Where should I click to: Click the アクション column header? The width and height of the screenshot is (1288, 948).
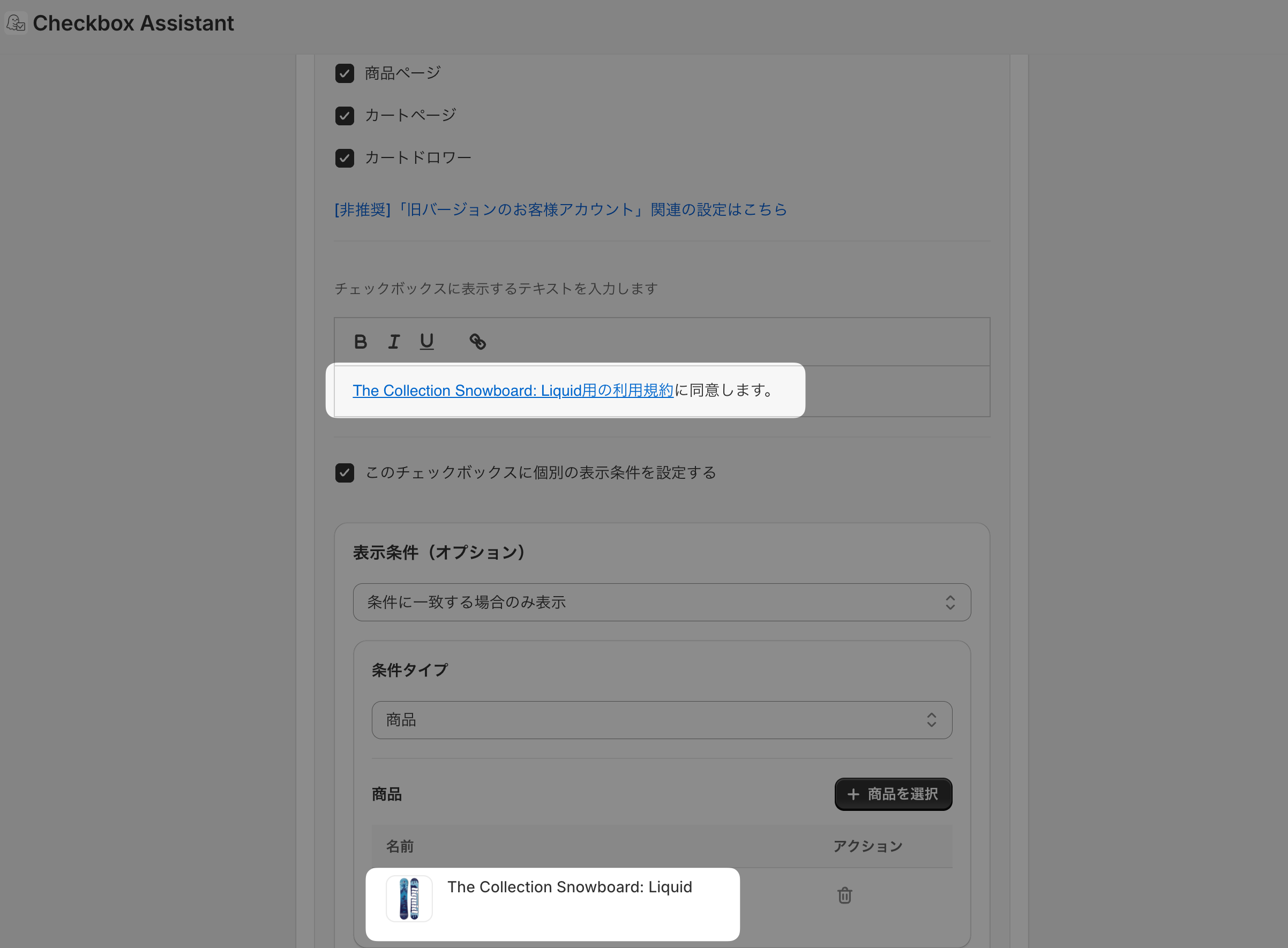point(867,846)
